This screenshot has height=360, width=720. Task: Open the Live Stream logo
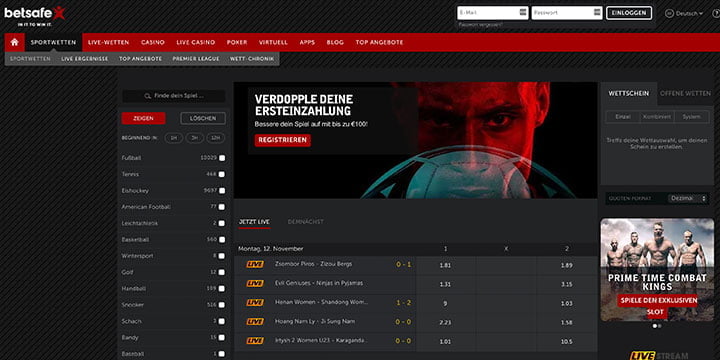(x=658, y=355)
